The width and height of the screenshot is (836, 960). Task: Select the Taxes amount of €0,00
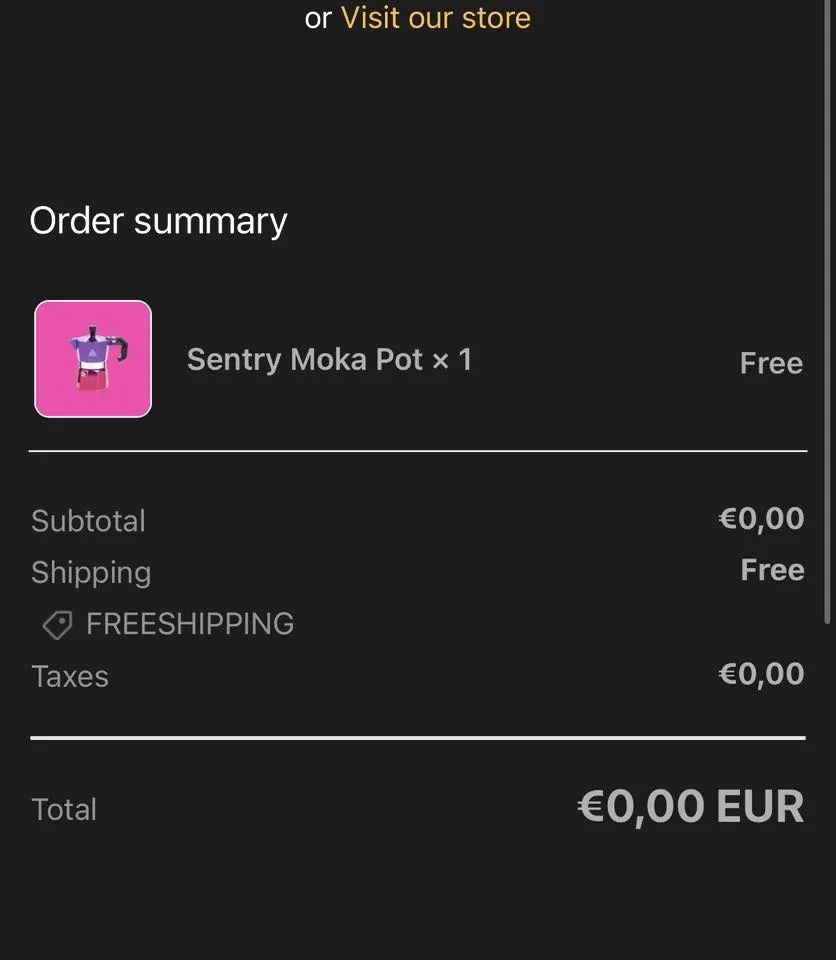pyautogui.click(x=761, y=674)
